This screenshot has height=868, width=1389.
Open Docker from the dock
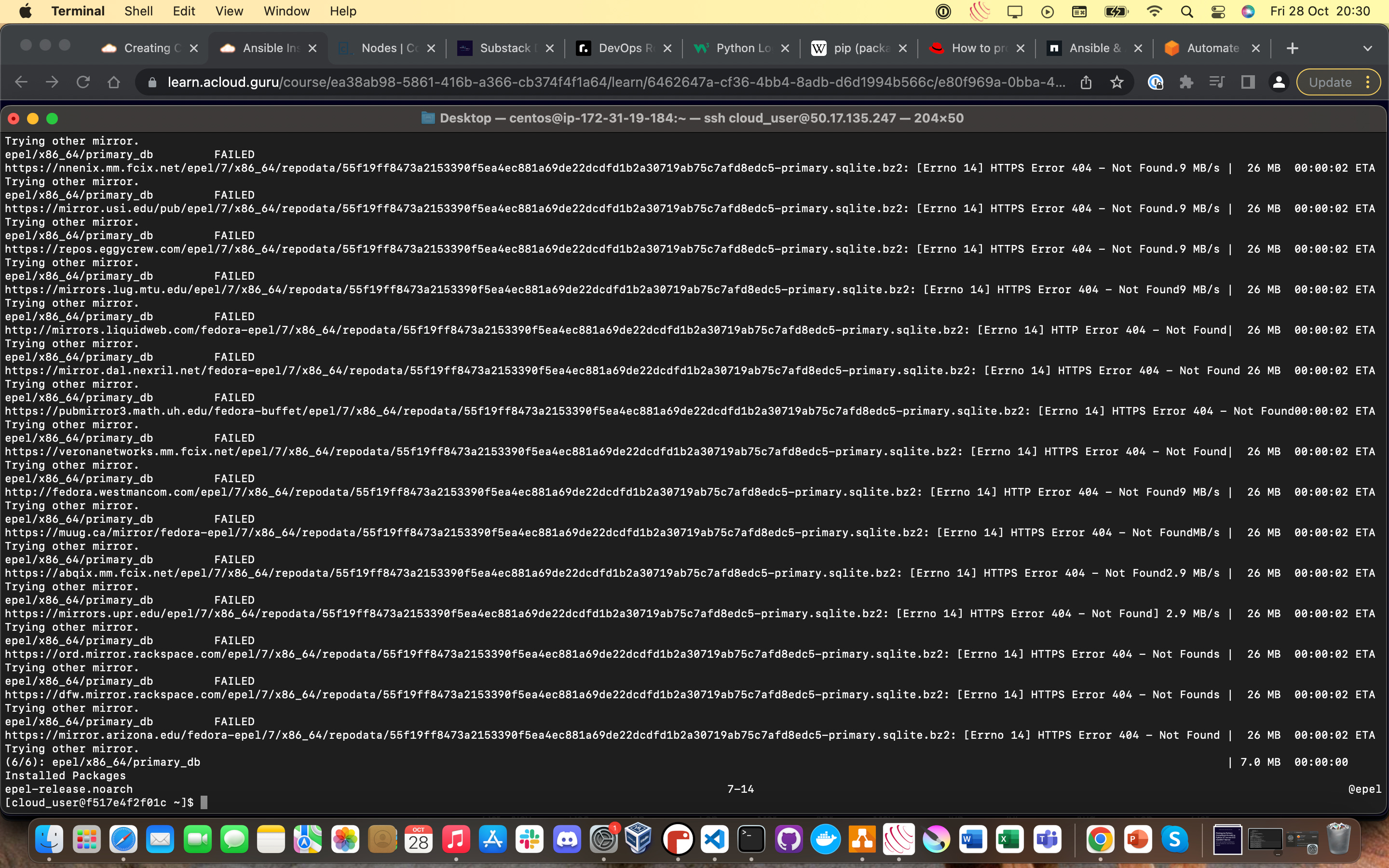[825, 840]
